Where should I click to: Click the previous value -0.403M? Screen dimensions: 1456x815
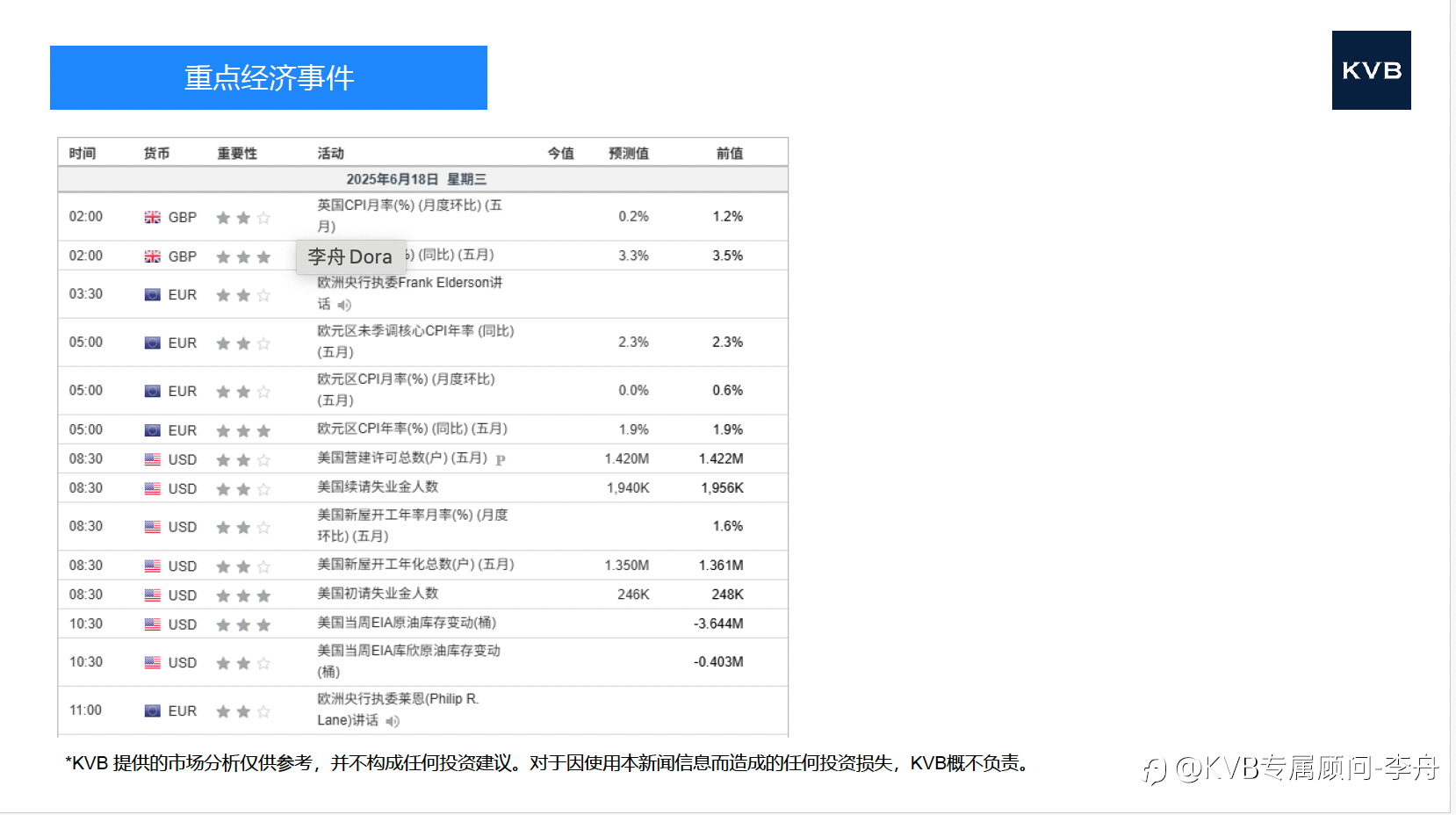pyautogui.click(x=718, y=661)
